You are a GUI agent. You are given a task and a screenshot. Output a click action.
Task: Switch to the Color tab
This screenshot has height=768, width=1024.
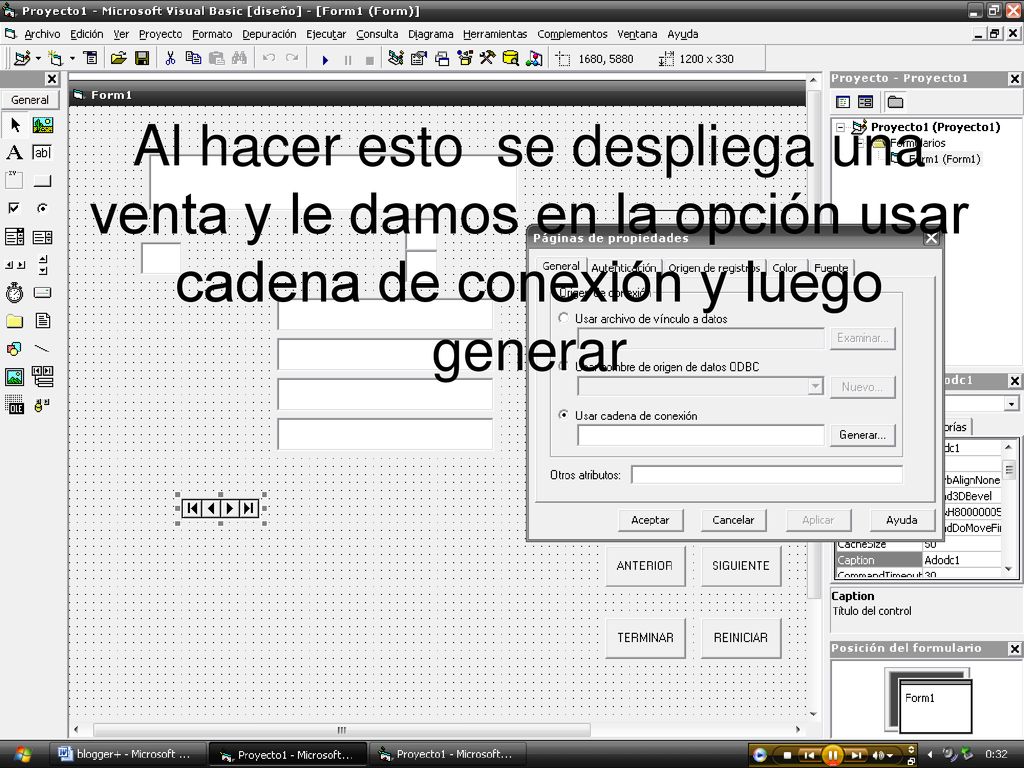[x=784, y=267]
